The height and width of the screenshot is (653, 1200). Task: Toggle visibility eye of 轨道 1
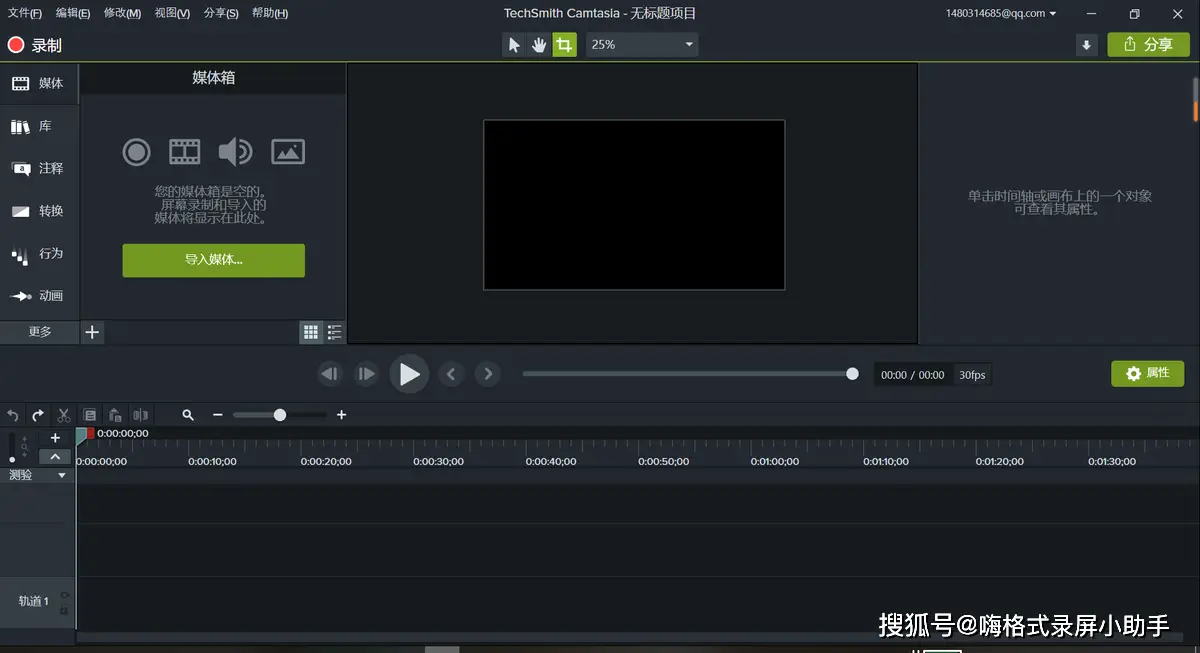click(x=65, y=595)
